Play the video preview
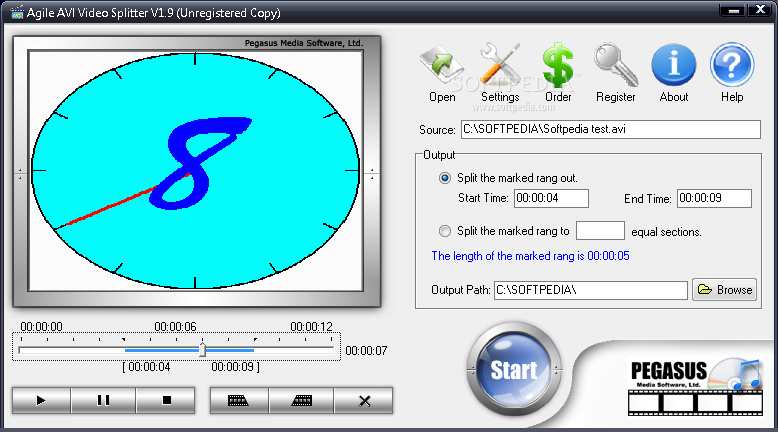Viewport: 778px width, 432px height. coord(41,400)
